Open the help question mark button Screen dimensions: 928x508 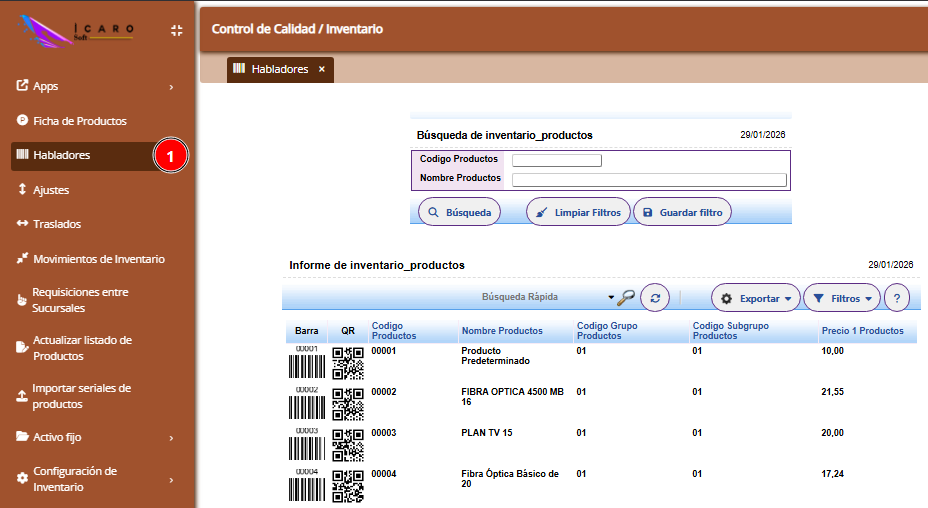pyautogui.click(x=896, y=298)
